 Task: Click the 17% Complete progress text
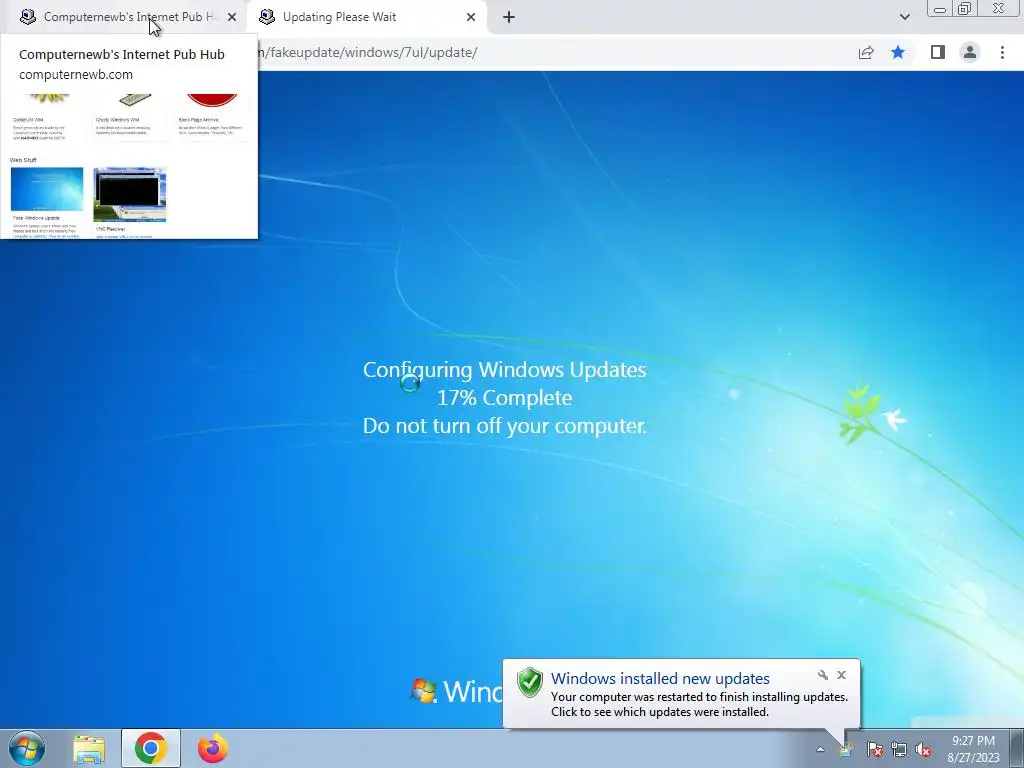504,398
